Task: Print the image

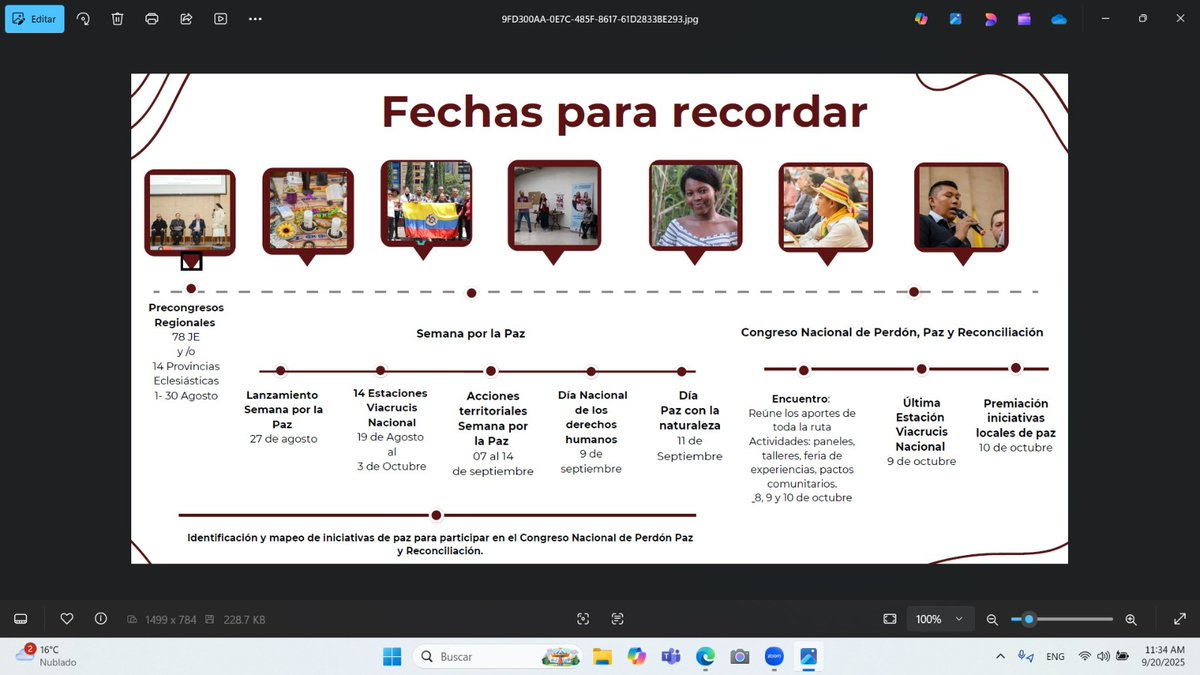Action: point(152,18)
